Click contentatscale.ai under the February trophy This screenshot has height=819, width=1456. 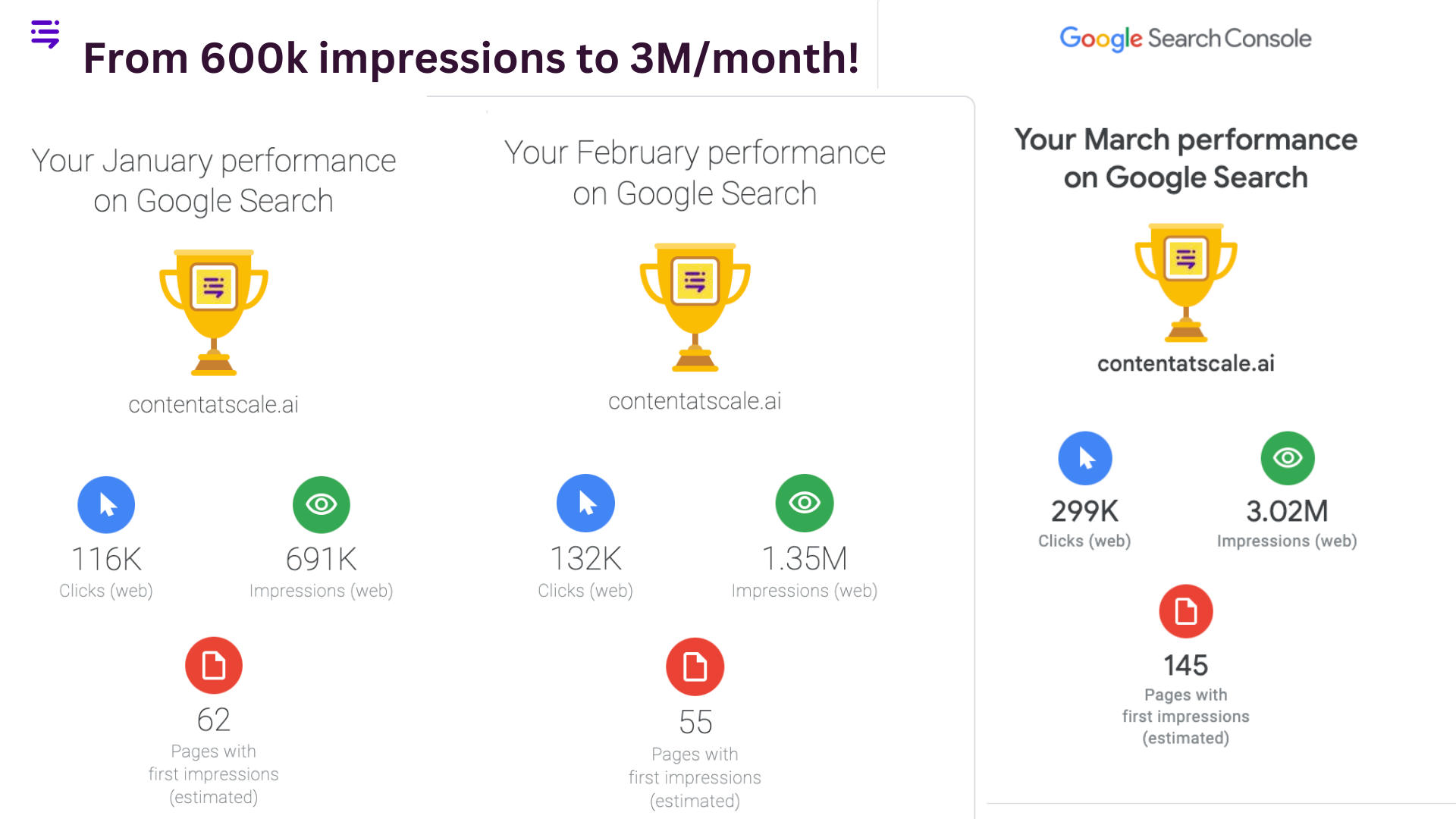click(x=695, y=400)
